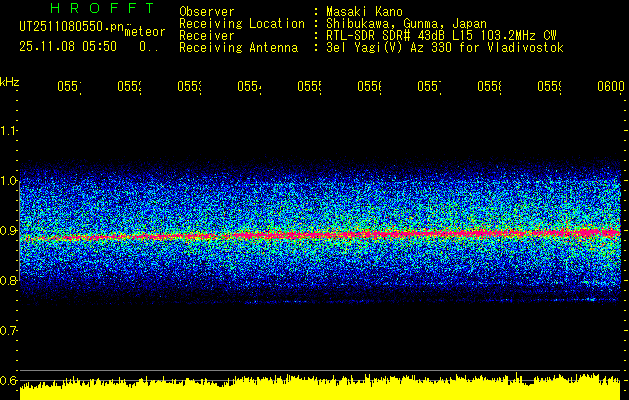Click the 1.1 frequency axis label
Image resolution: width=629 pixels, height=400 pixels.
point(9,131)
